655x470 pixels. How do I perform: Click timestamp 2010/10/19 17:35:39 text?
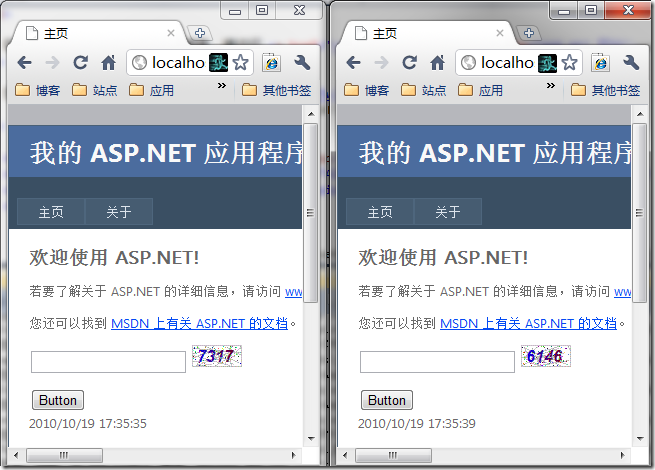[417, 424]
